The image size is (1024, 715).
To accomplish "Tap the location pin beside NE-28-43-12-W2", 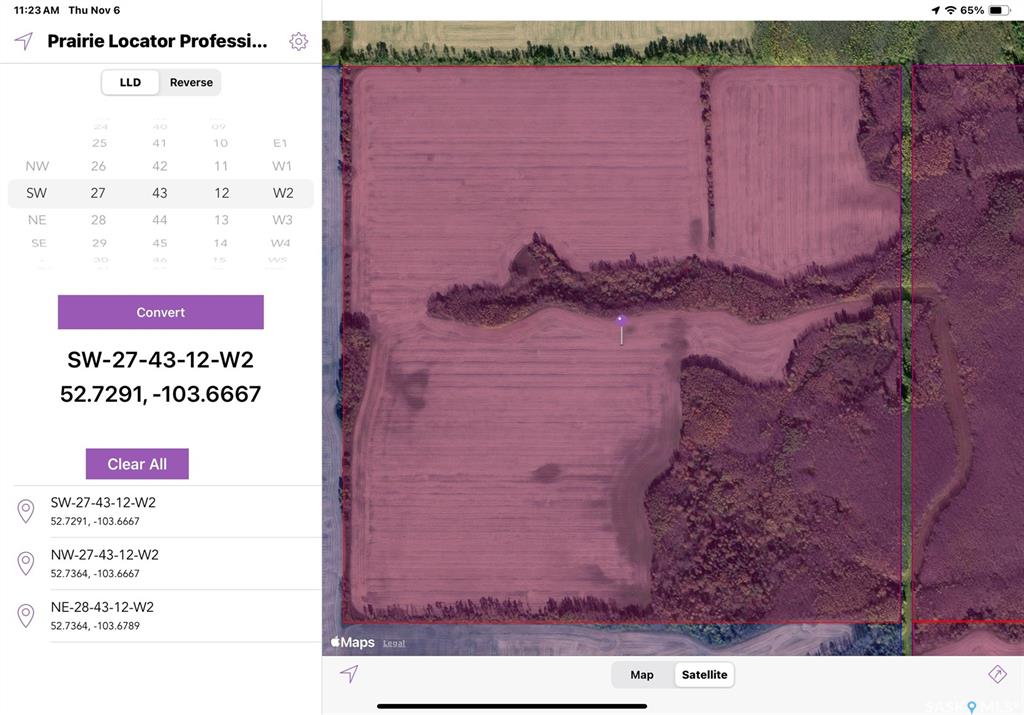I will click(x=26, y=614).
